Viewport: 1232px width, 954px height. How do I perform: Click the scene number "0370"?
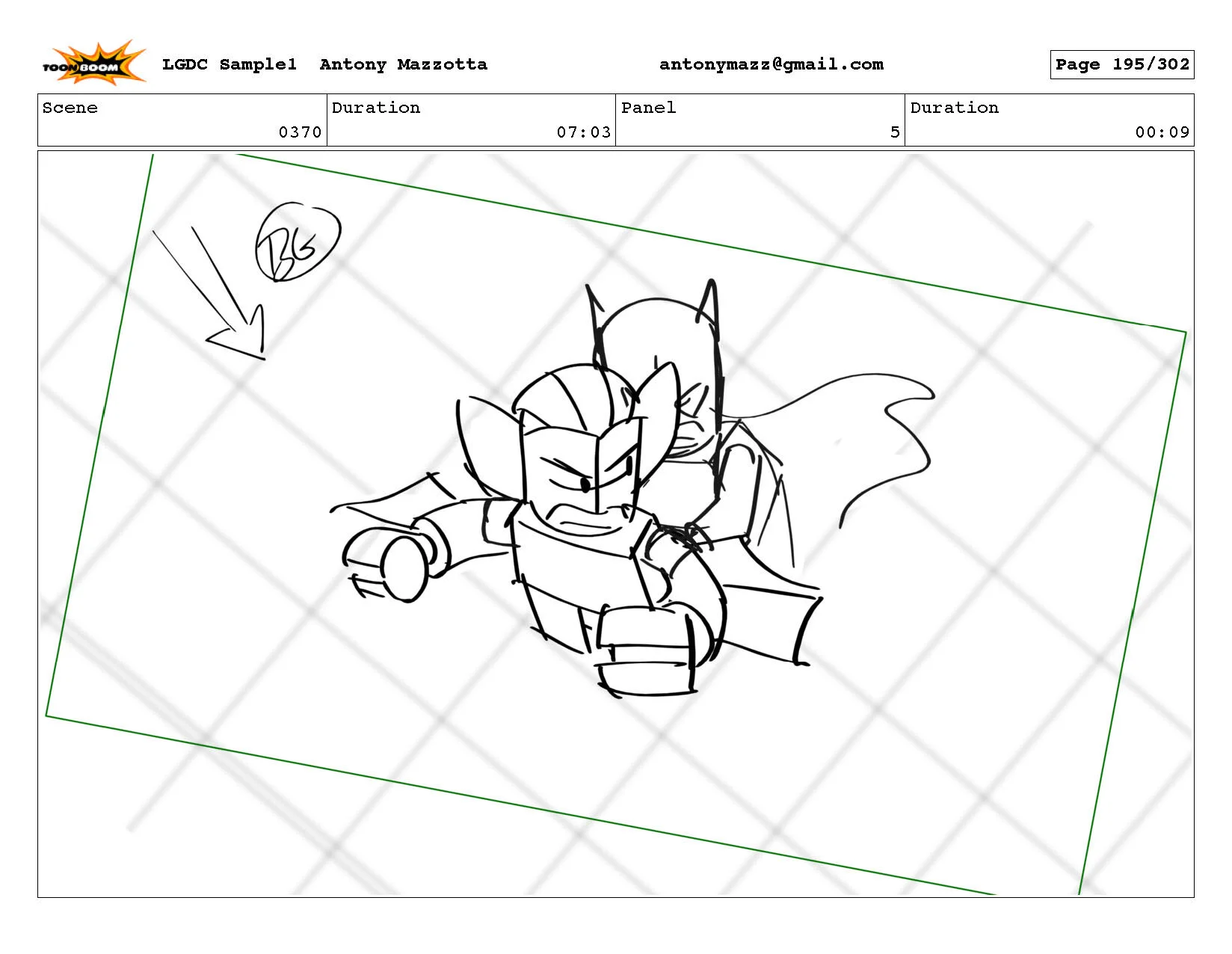[x=300, y=132]
